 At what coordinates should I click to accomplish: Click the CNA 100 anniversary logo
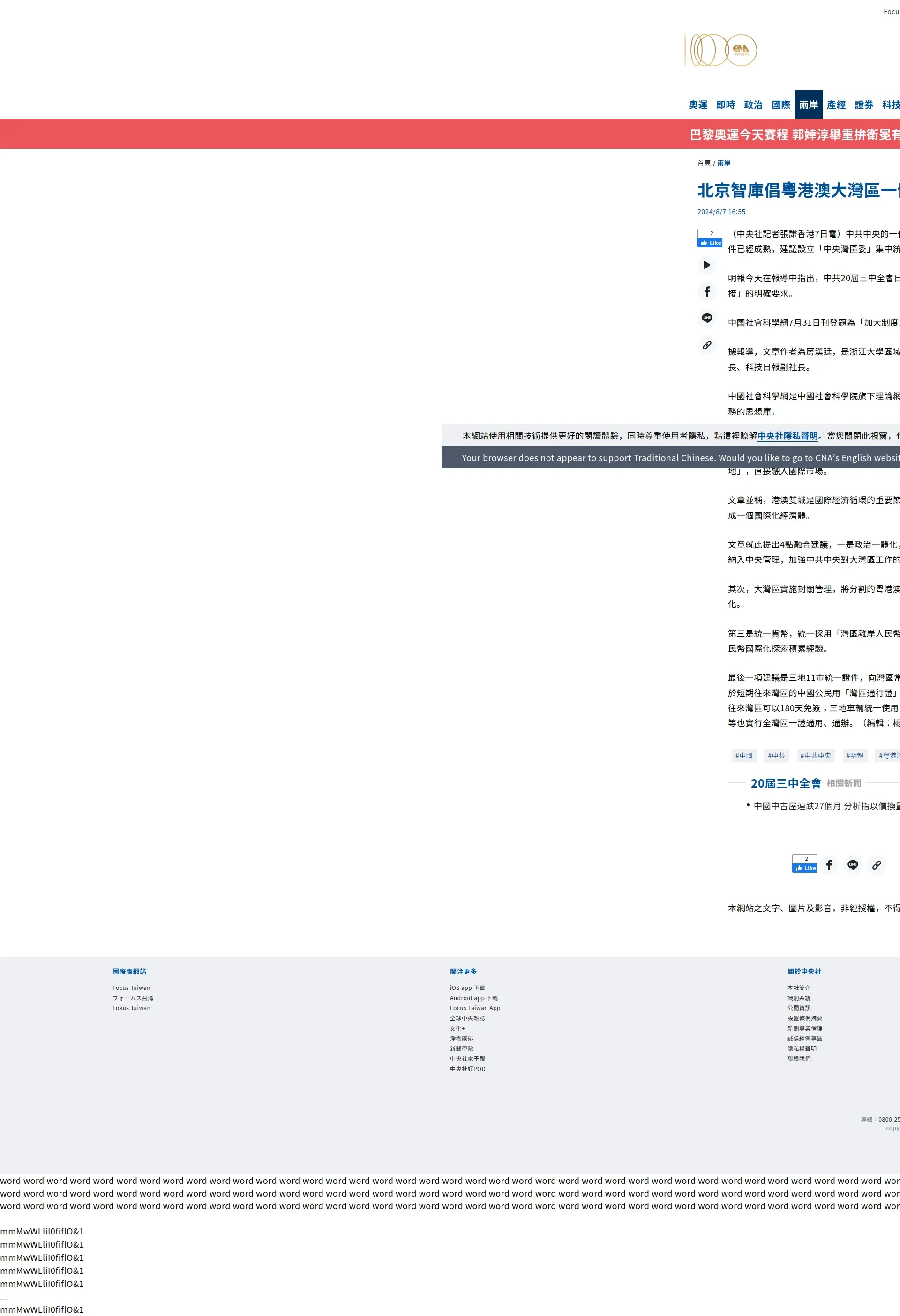click(720, 50)
